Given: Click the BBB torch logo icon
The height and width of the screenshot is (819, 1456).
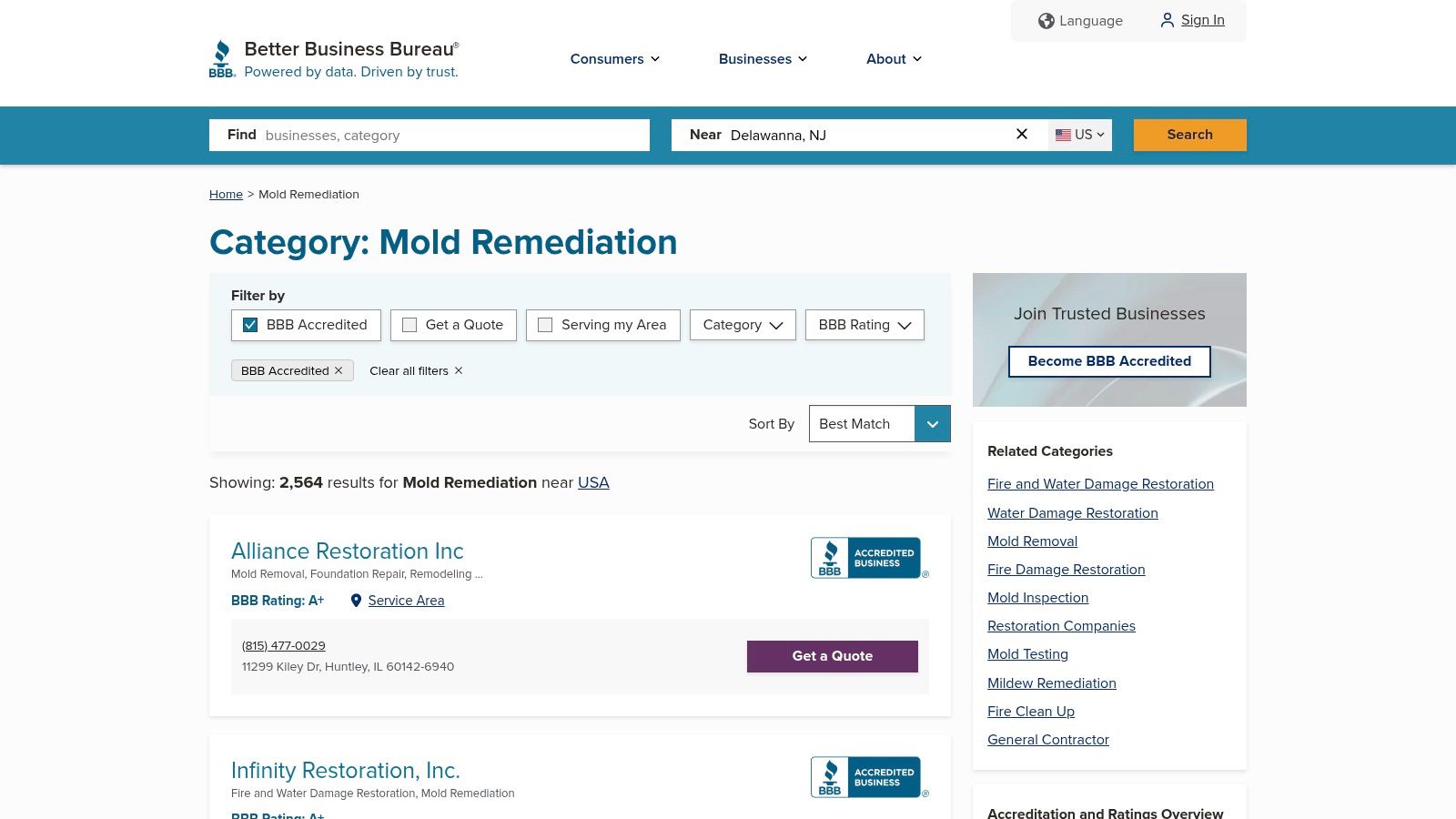Looking at the screenshot, I should [x=222, y=59].
